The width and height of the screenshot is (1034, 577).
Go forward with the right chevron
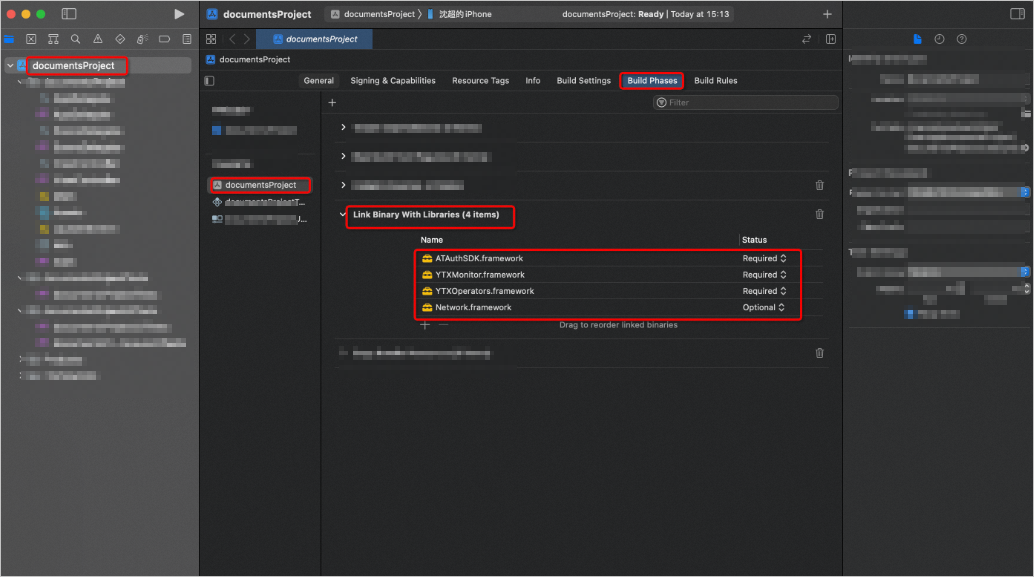(x=247, y=39)
